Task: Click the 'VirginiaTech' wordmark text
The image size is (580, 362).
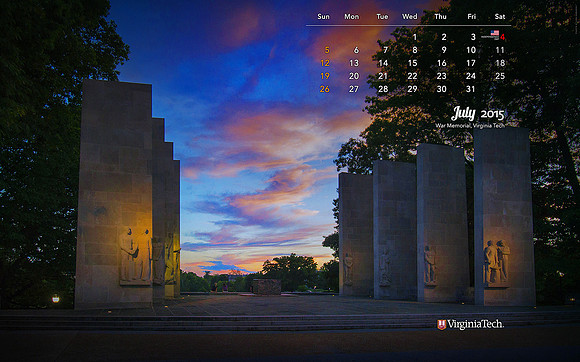Action: tap(475, 324)
